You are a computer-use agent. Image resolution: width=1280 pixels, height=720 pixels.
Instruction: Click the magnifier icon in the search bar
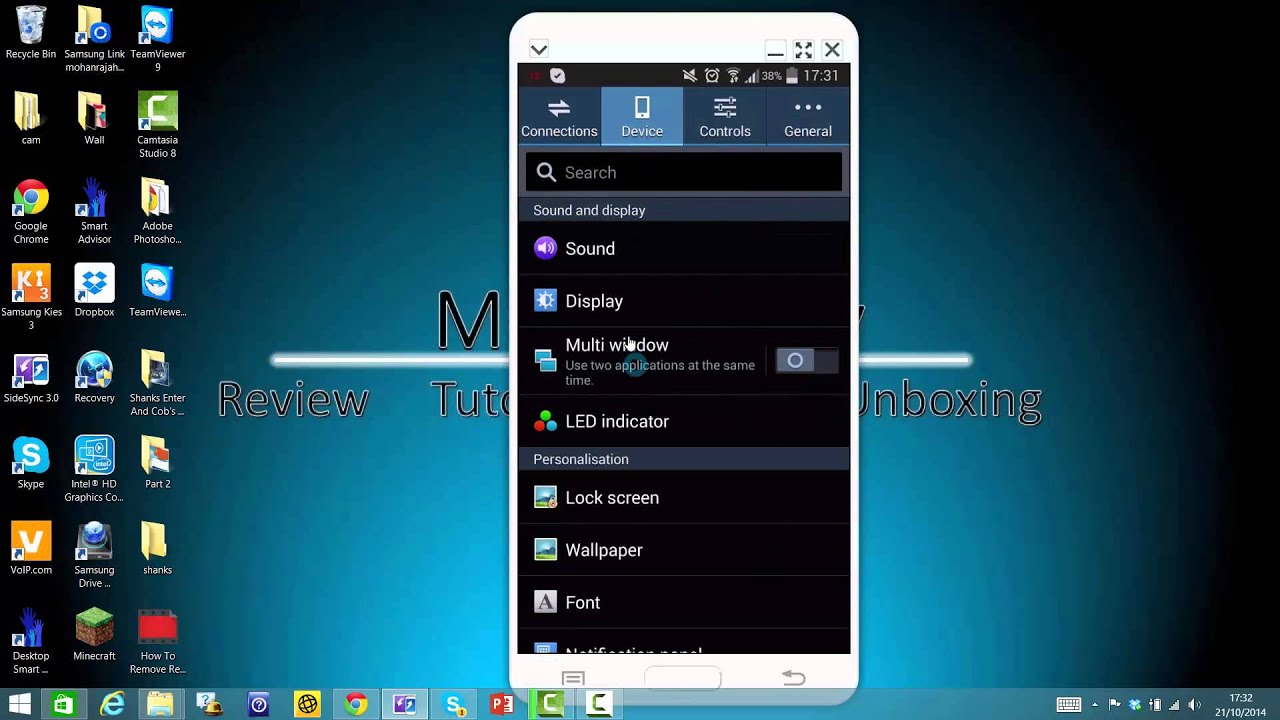pyautogui.click(x=546, y=172)
